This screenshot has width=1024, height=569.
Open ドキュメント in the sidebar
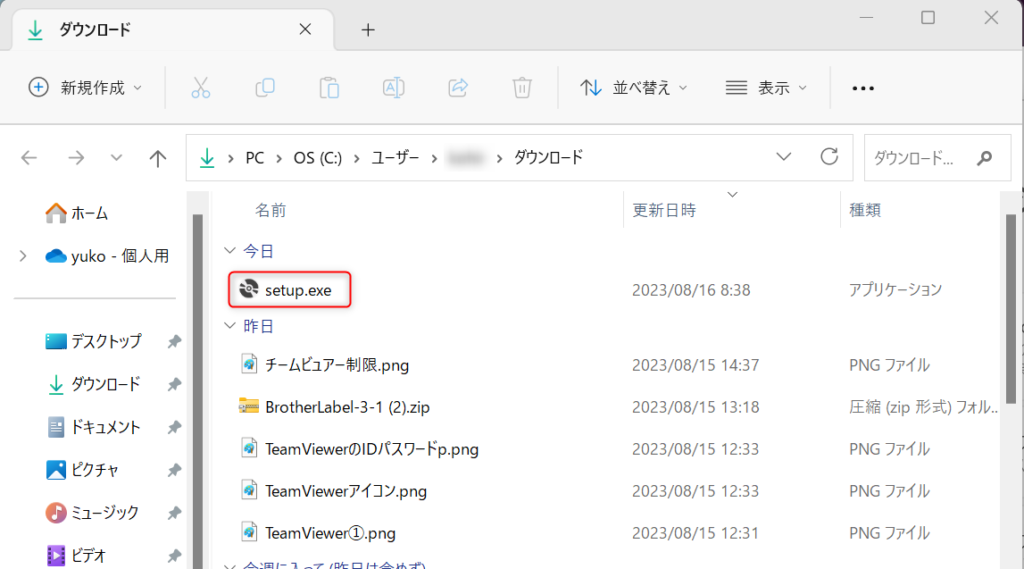[x=93, y=427]
